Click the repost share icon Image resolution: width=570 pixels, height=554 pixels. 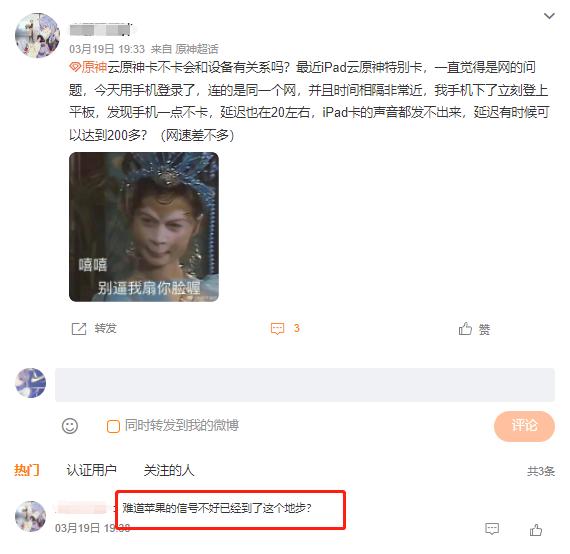[79, 329]
